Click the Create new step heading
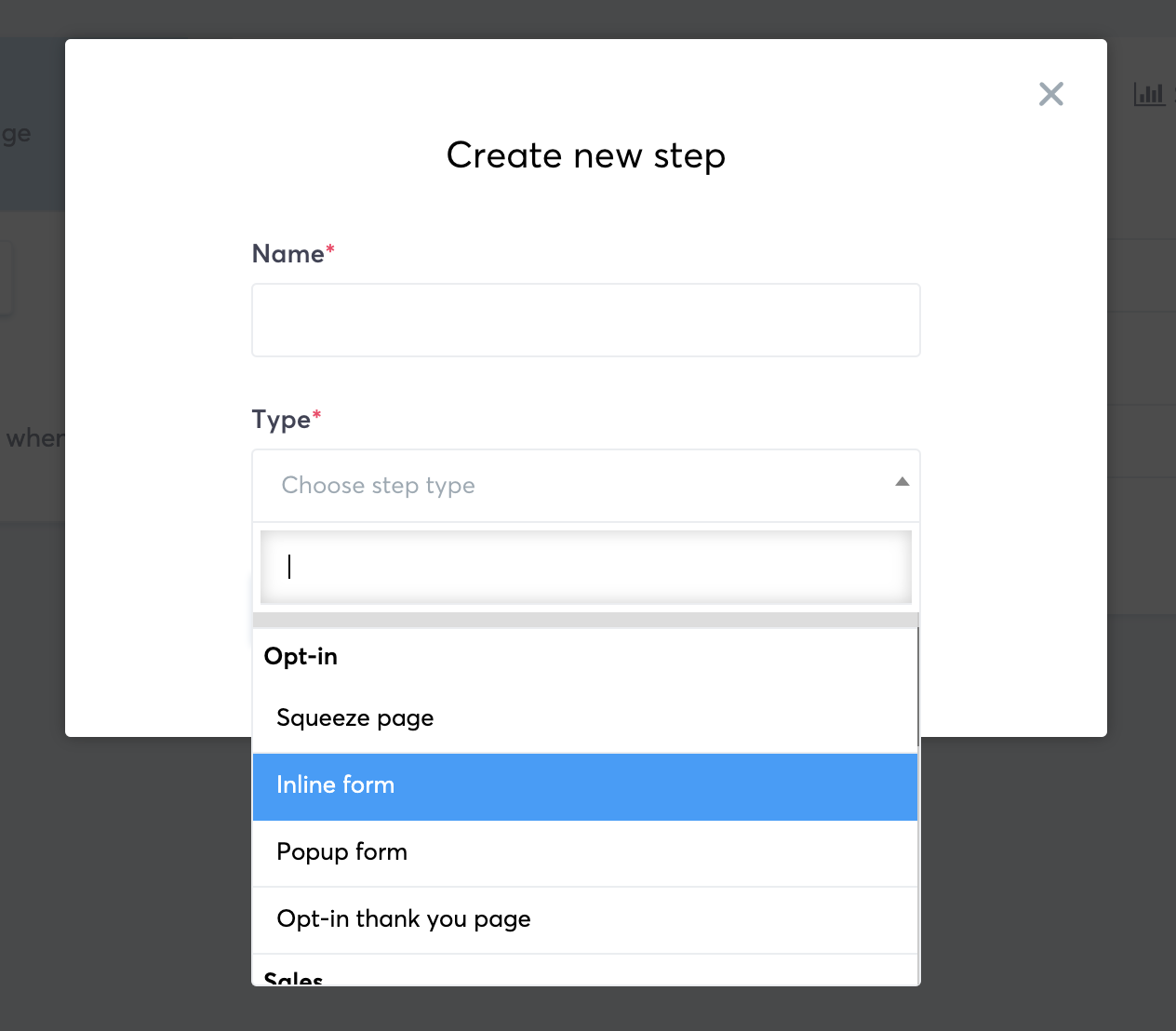The image size is (1176, 1031). click(586, 155)
